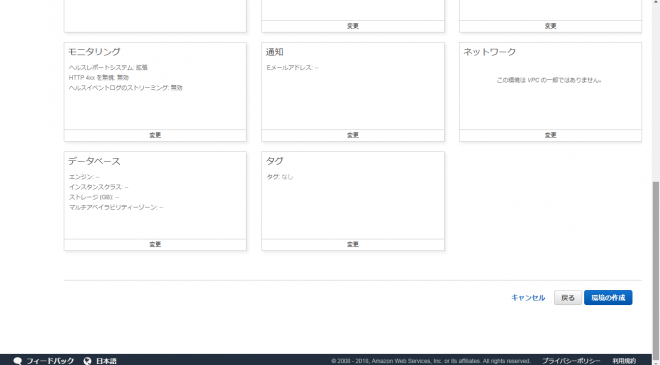This screenshot has height=365, width=660.
Task: Open the 利用規約 link
Action: tap(624, 361)
